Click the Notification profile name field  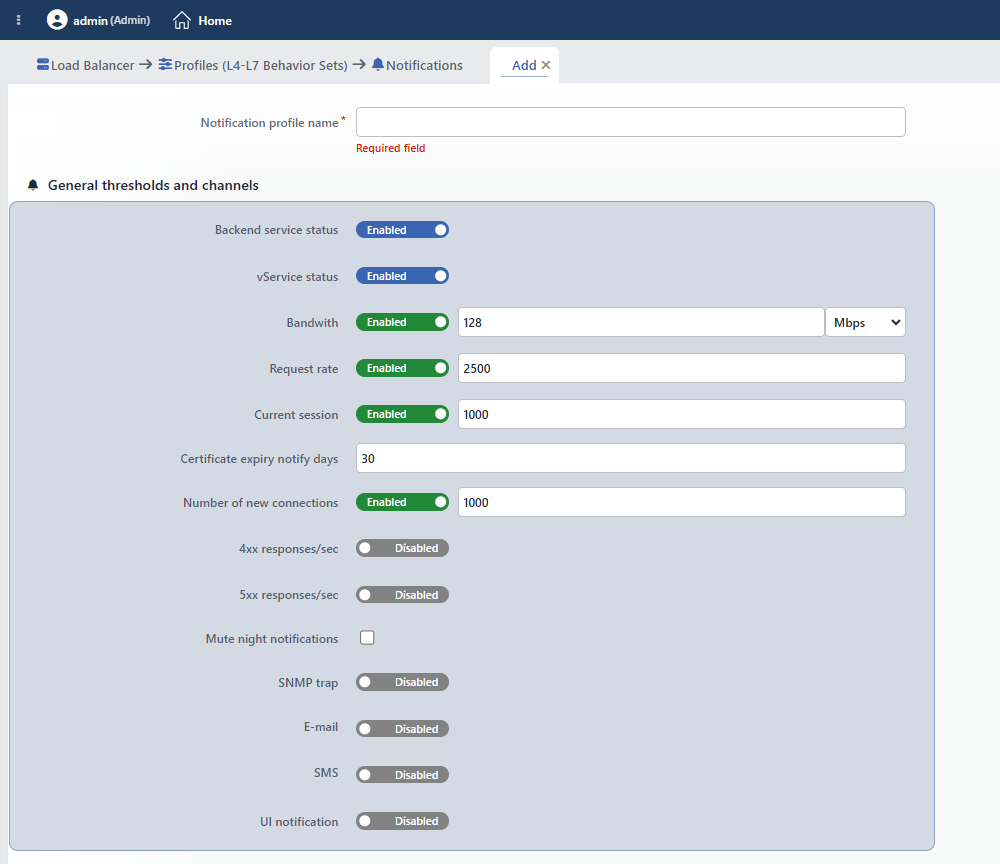click(x=630, y=122)
